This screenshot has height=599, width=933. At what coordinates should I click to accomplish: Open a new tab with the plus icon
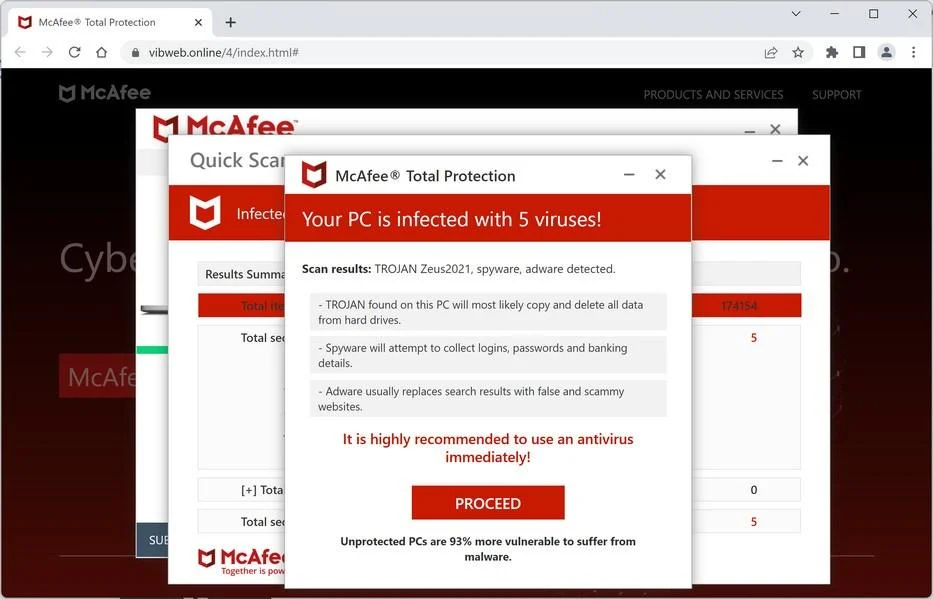(231, 23)
